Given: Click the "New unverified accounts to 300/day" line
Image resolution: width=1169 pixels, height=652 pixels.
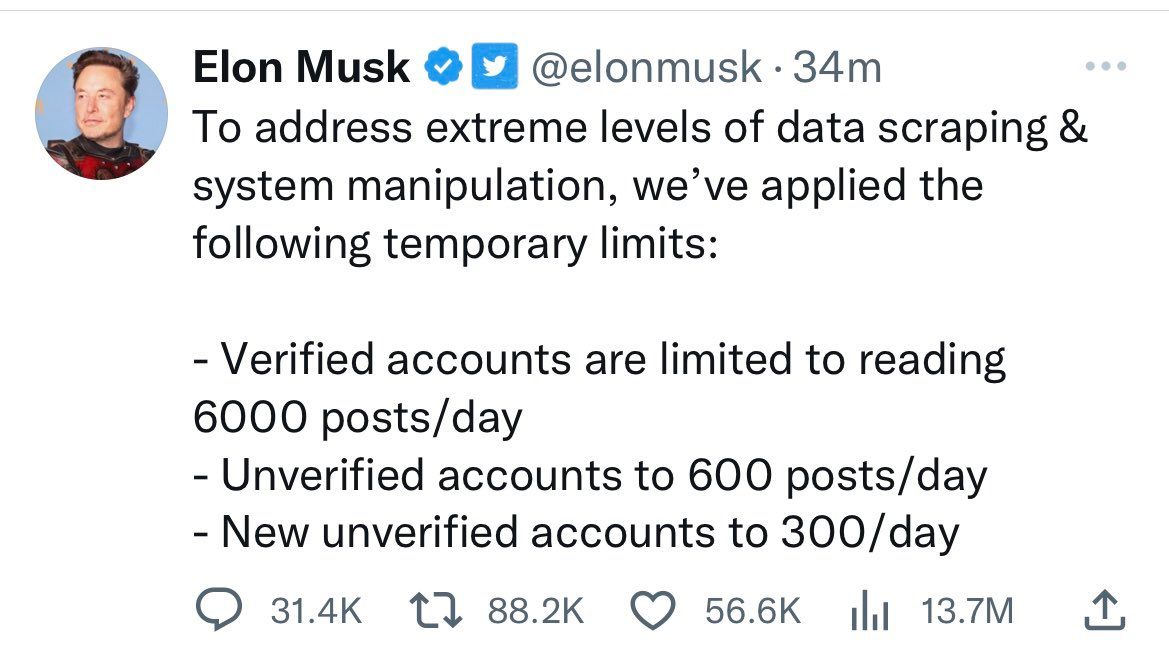Looking at the screenshot, I should tap(575, 533).
